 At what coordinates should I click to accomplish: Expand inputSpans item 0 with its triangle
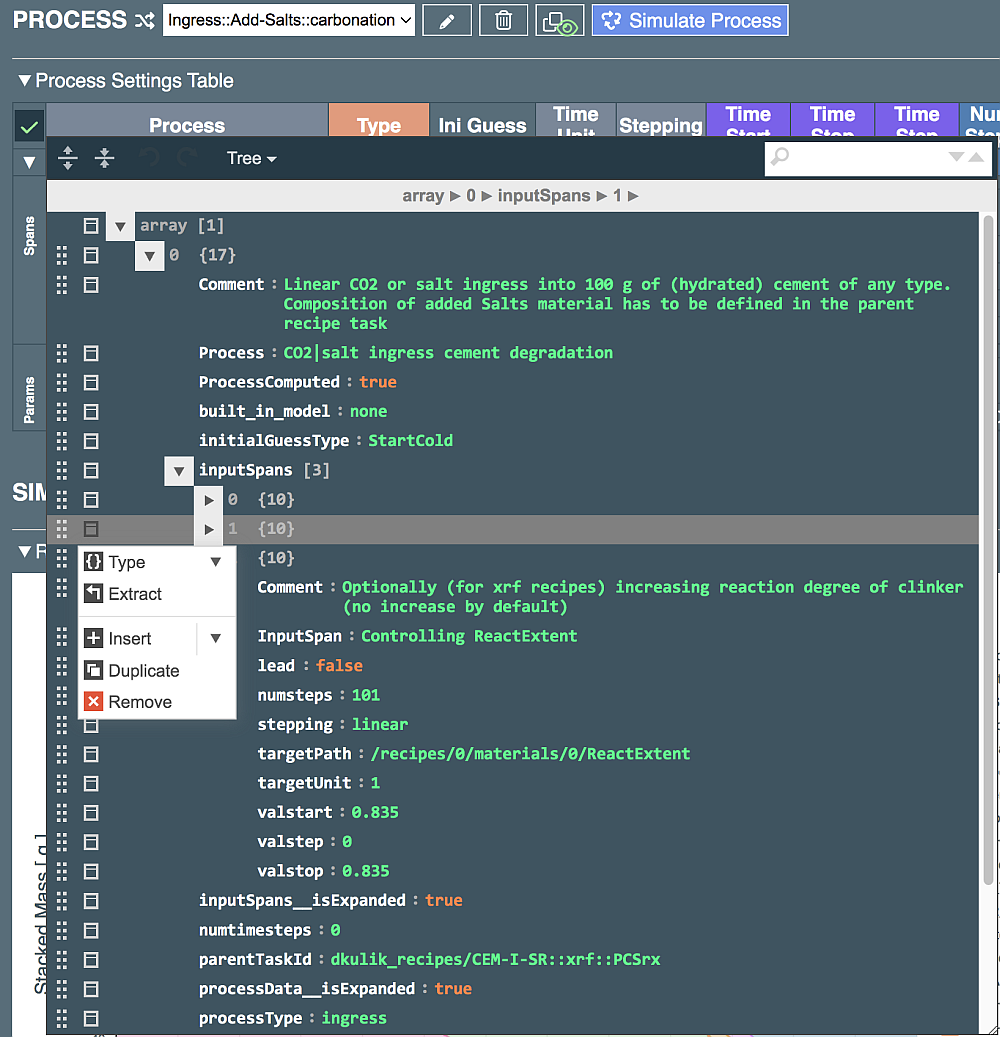coord(208,499)
